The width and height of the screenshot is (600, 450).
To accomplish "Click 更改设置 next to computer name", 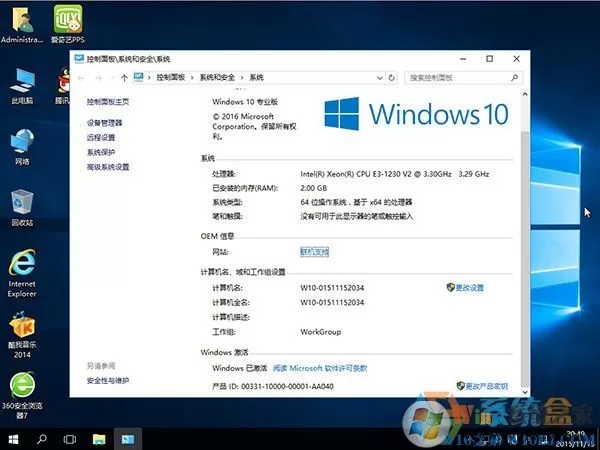I will 465,287.
